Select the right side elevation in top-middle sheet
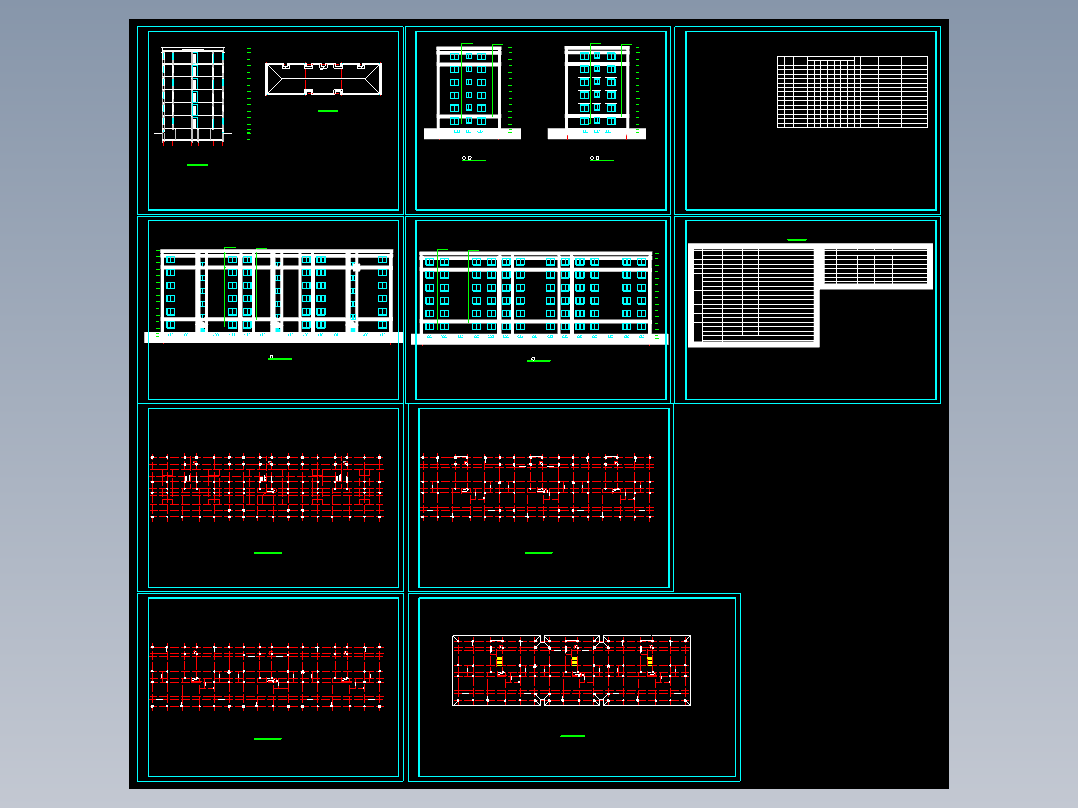Screen dimensions: 1078x808 click(597, 91)
